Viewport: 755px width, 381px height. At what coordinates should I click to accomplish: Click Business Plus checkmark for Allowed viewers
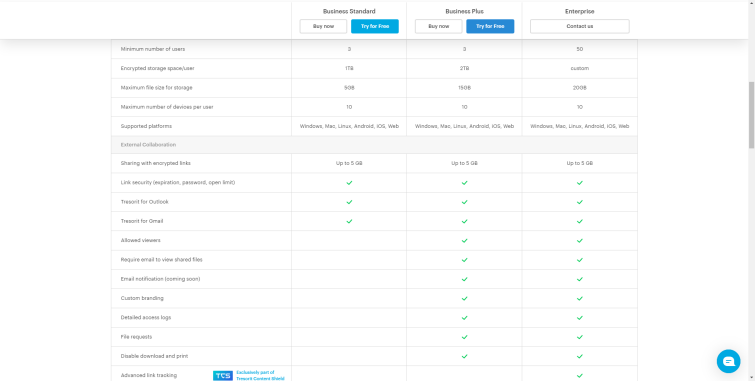[465, 240]
